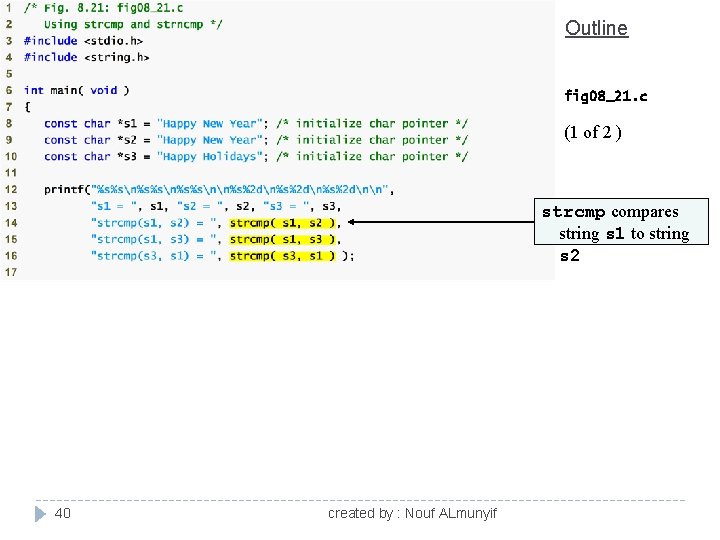
Task: Click the "strcmp(s3, s1) = " string literal
Action: point(153,256)
